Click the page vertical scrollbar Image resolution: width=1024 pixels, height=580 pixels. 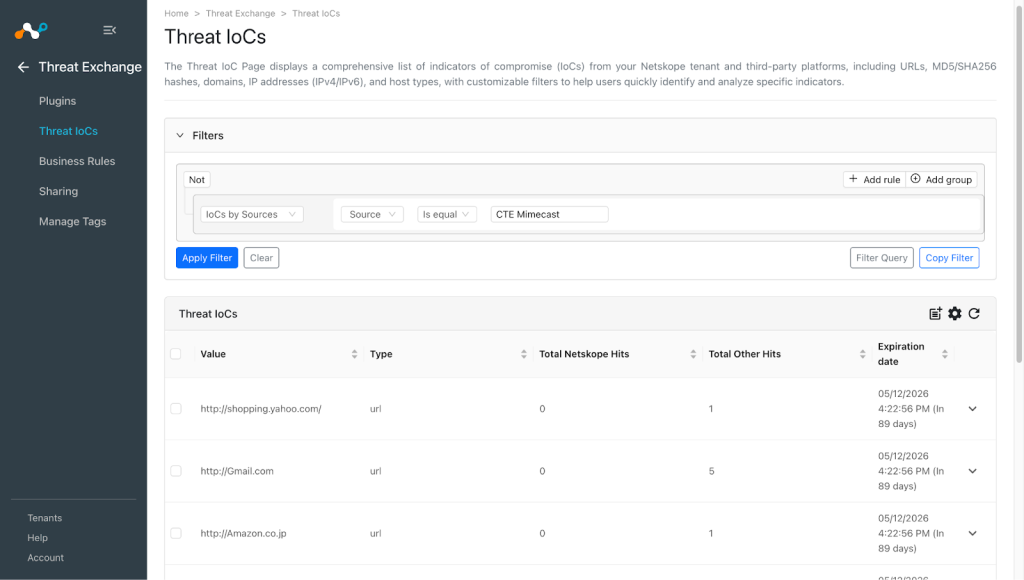(x=1019, y=183)
